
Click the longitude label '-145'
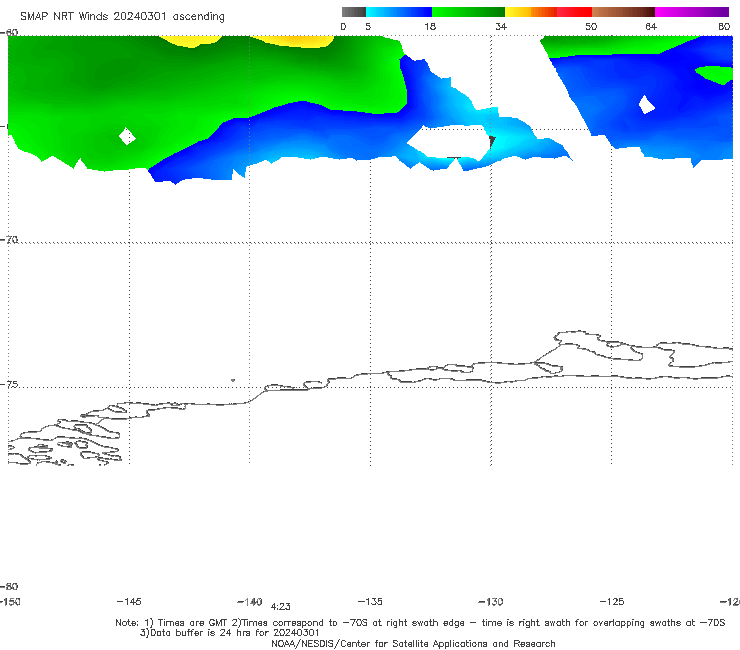(129, 601)
